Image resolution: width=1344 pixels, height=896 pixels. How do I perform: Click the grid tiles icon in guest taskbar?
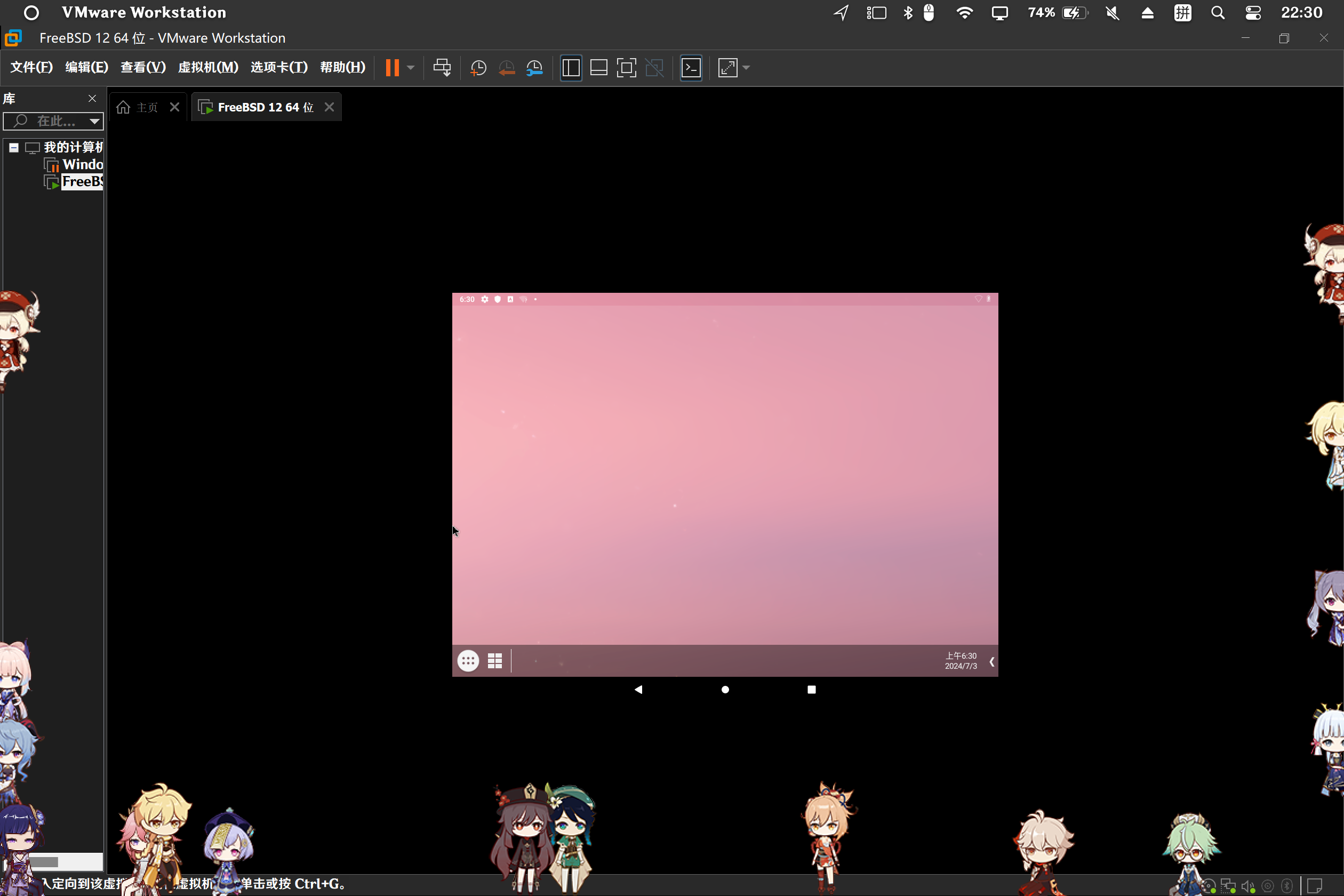point(495,661)
